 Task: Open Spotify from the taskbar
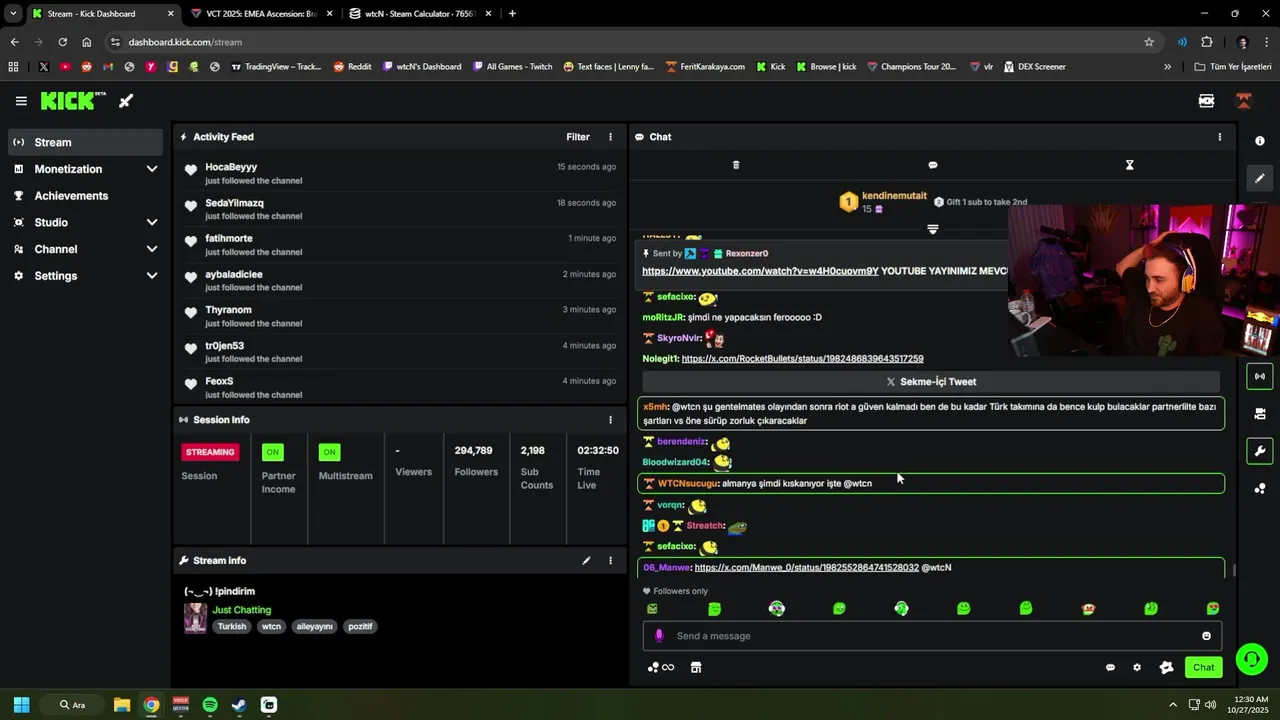point(210,705)
